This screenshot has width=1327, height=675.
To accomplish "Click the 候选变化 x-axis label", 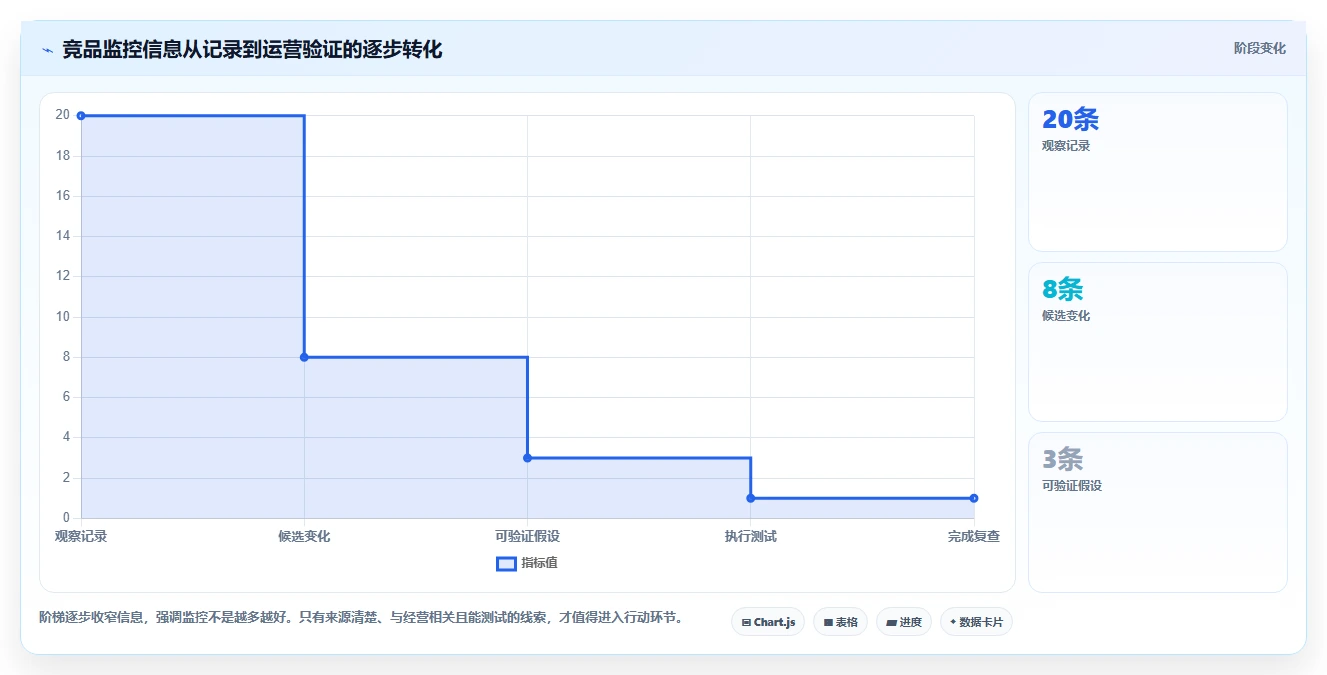I will 304,536.
